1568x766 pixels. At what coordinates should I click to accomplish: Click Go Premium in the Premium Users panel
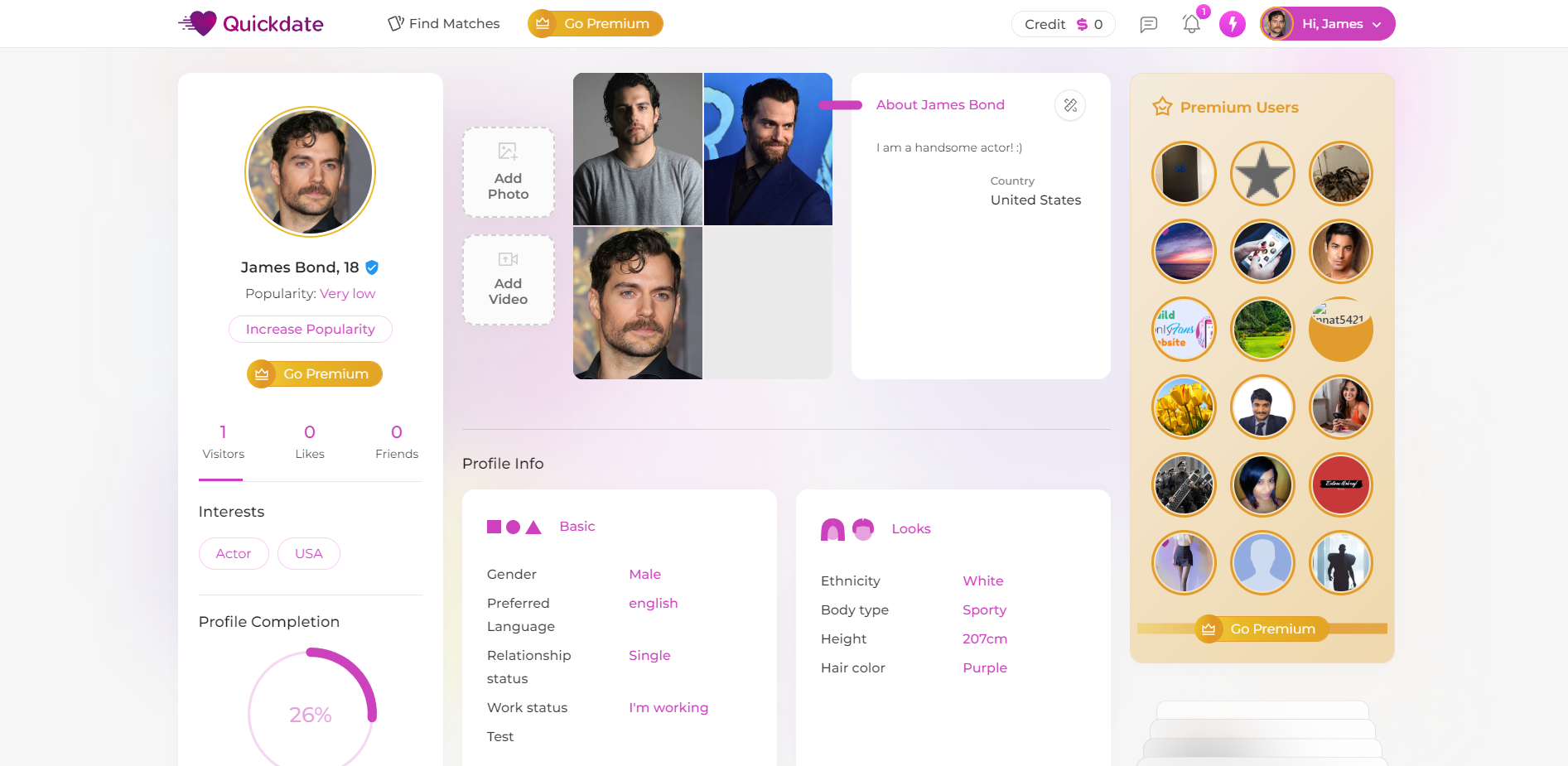(1262, 629)
